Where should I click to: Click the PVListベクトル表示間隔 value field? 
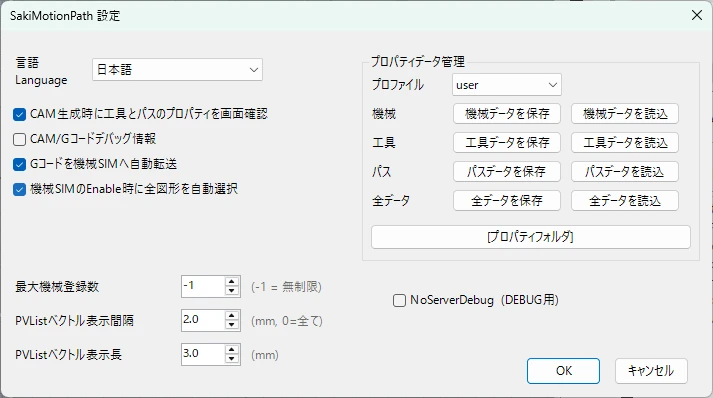coord(203,320)
